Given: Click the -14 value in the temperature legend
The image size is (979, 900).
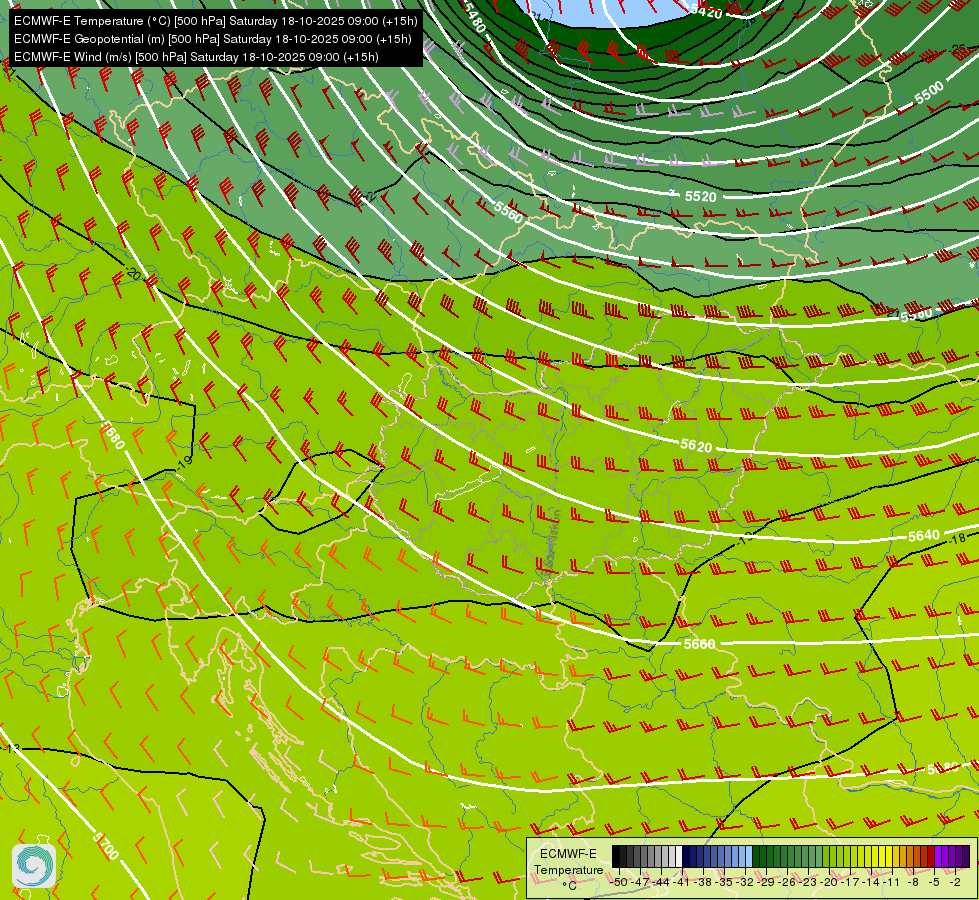Looking at the screenshot, I should 871,882.
